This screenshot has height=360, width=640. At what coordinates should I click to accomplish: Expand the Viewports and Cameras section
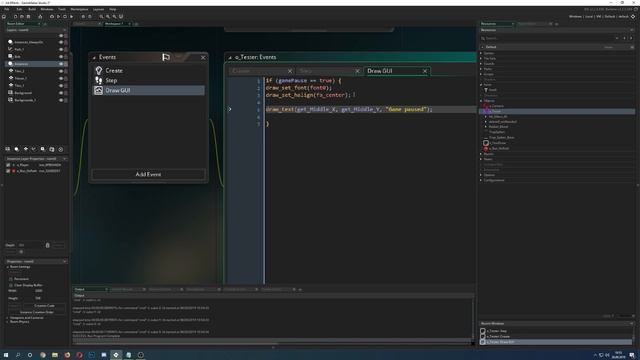tap(7, 318)
